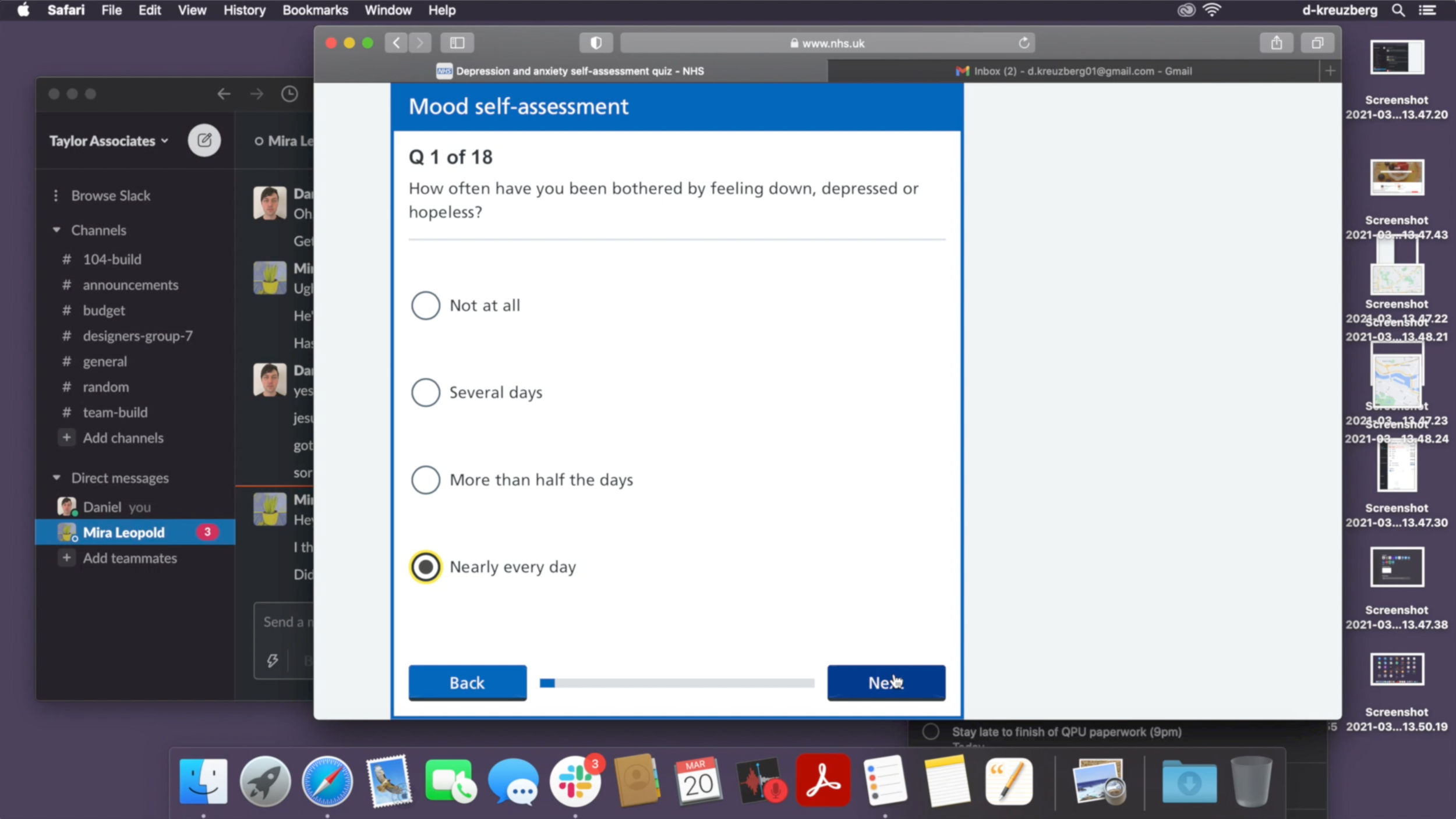Expand the Taylor Associates workspace menu
The image size is (1456, 819).
(109, 141)
